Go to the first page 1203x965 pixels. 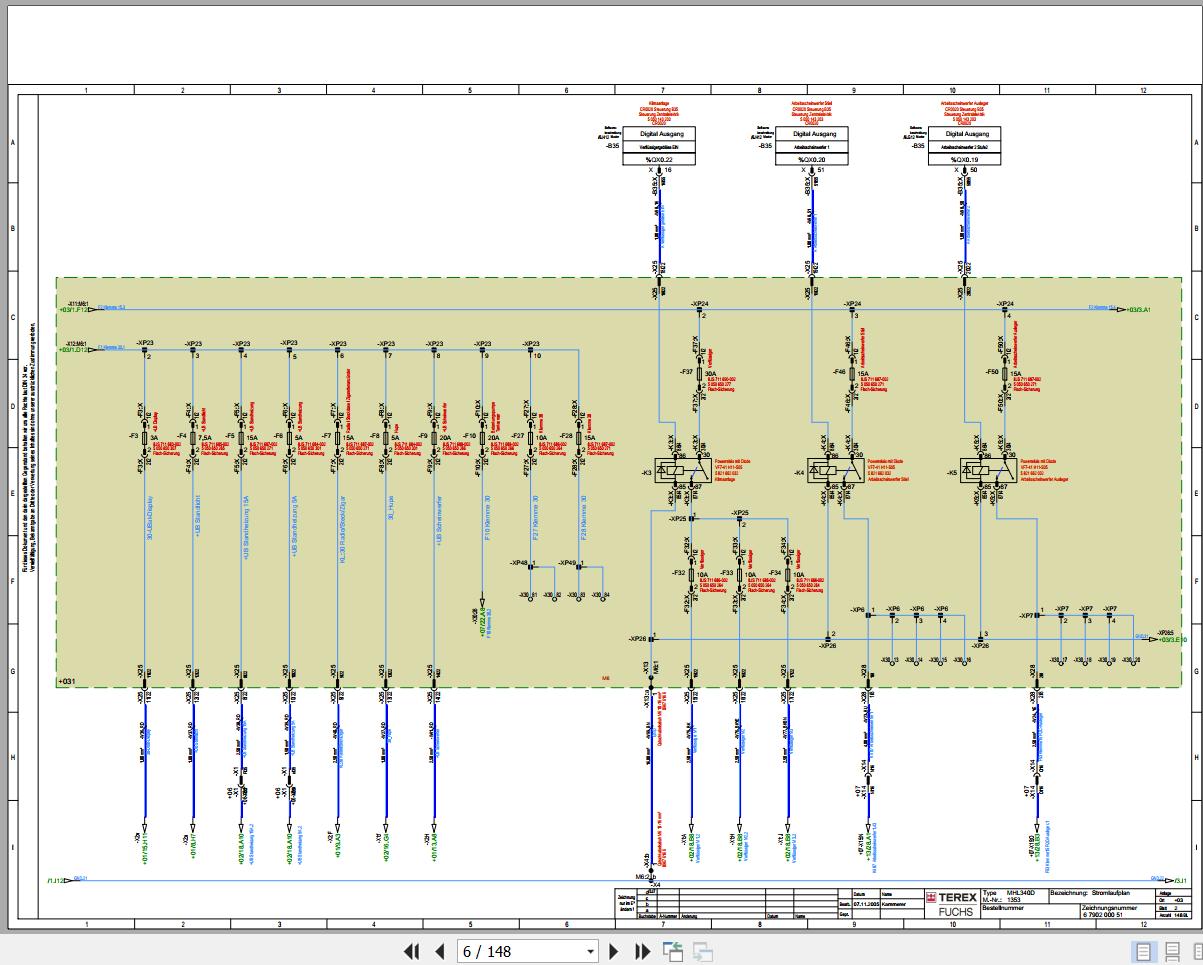click(x=411, y=951)
